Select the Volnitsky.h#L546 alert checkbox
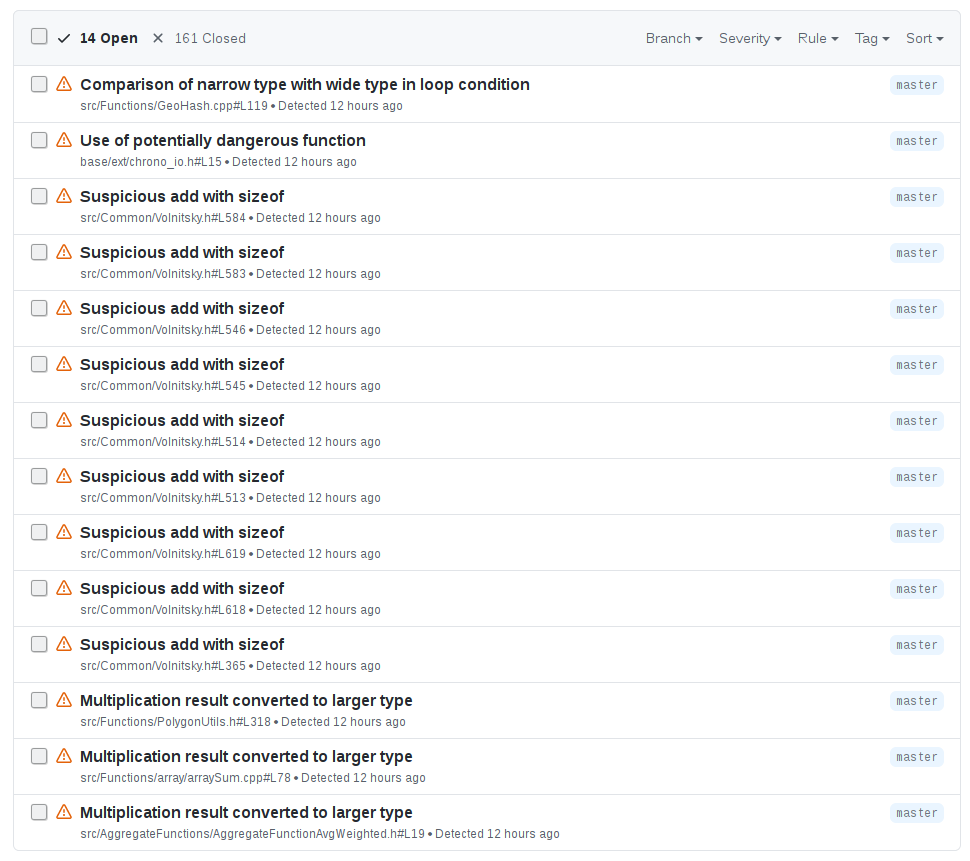The image size is (970, 861). [x=39, y=308]
